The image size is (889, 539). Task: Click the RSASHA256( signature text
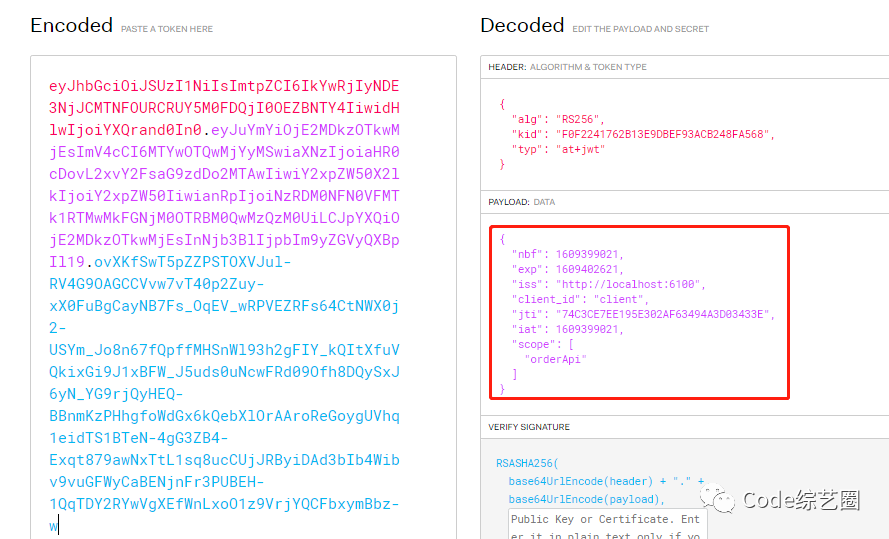click(527, 463)
